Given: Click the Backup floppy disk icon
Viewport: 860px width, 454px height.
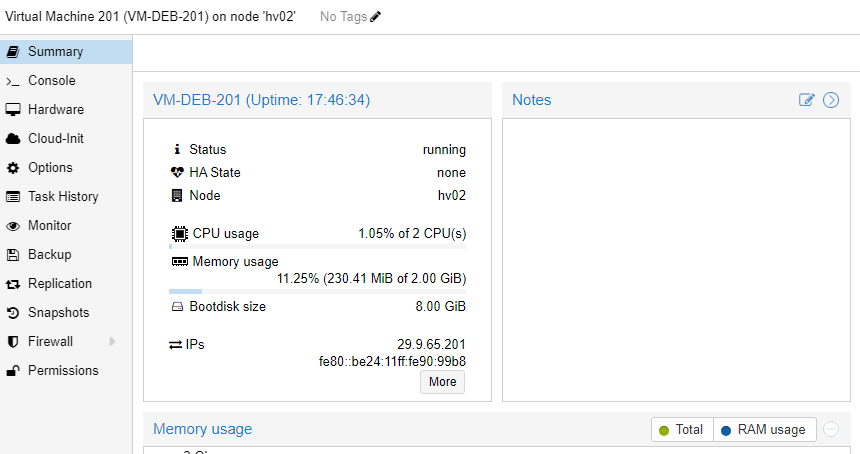Looking at the screenshot, I should (13, 255).
